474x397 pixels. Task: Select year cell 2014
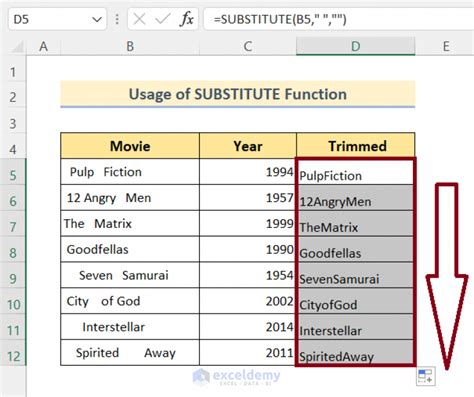tap(248, 327)
